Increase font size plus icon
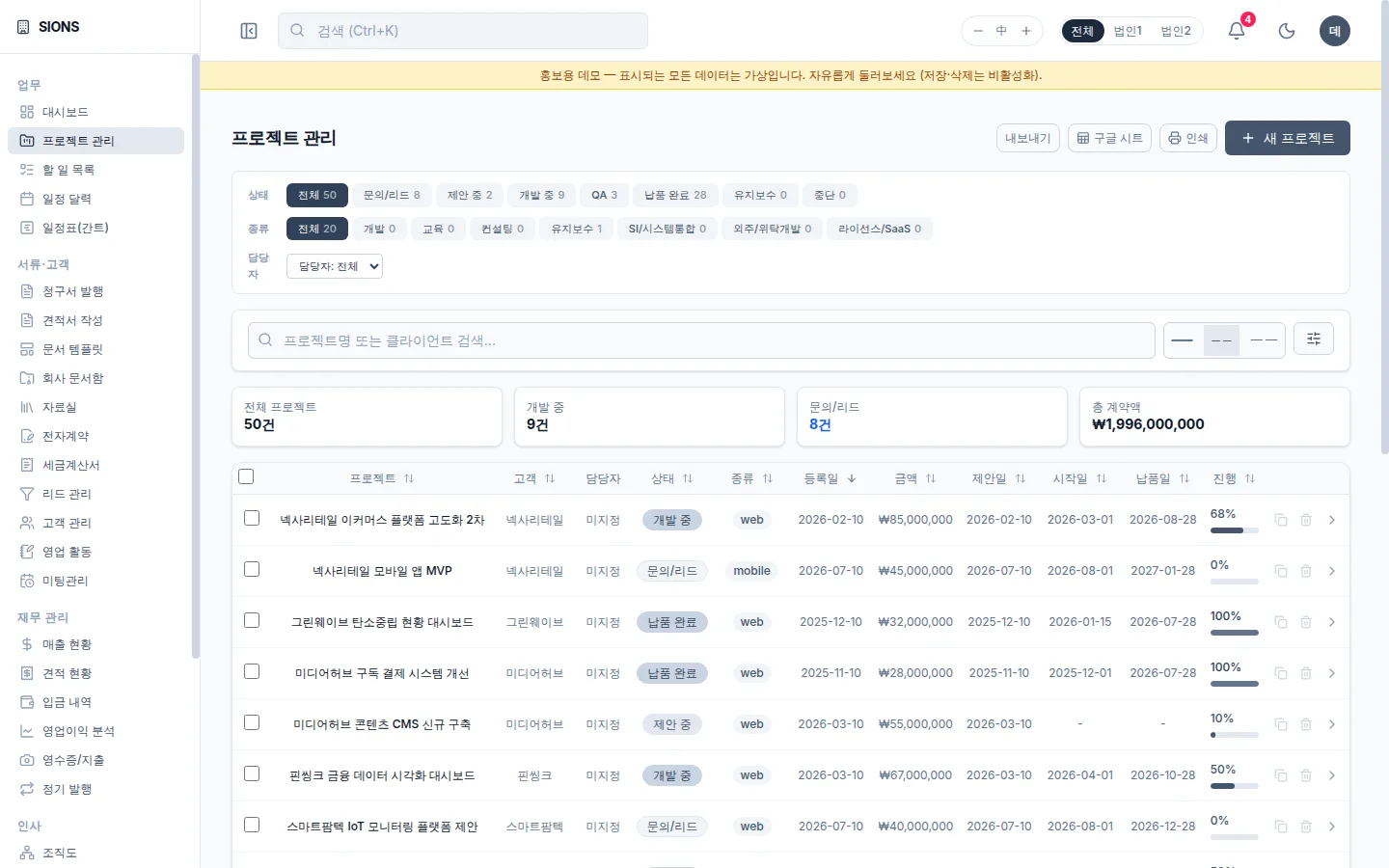The width and height of the screenshot is (1389, 868). click(x=1026, y=31)
